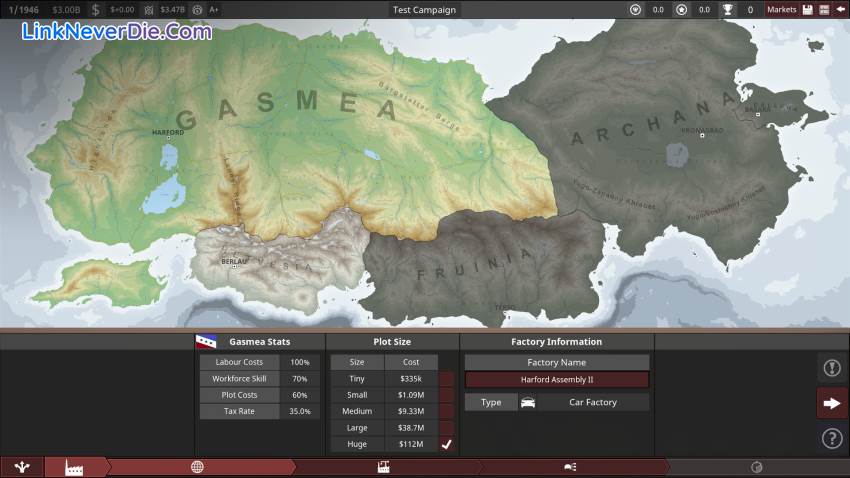Image resolution: width=850 pixels, height=478 pixels.
Task: Edit the Harford Assembly II name field
Action: pos(556,380)
